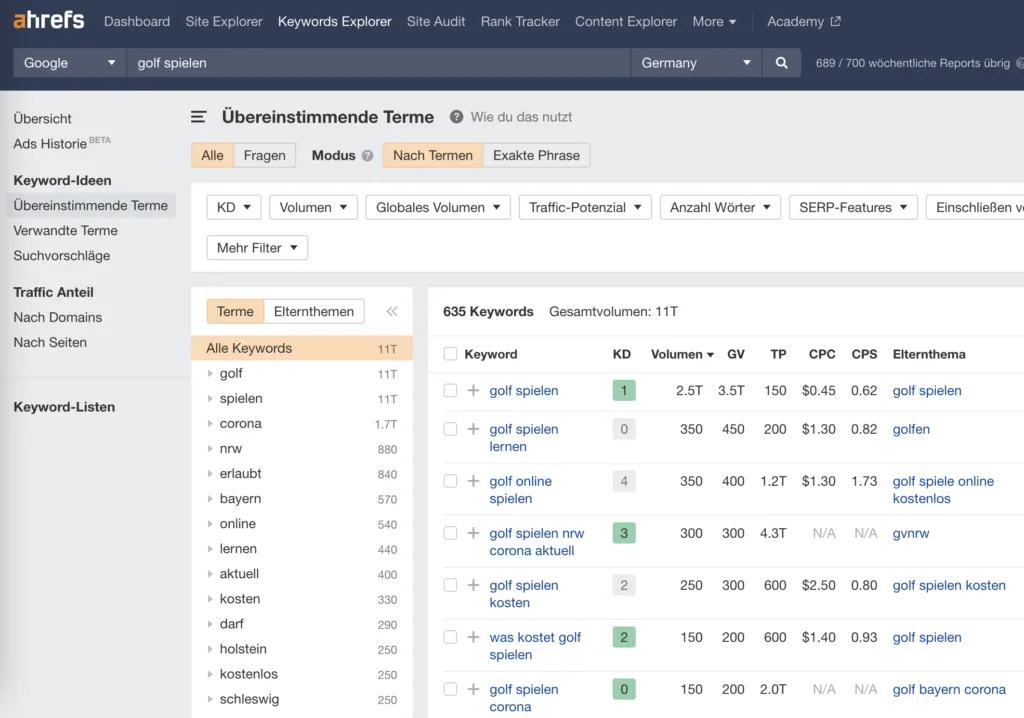Sort table by Volumen column header
The width and height of the screenshot is (1024, 718).
tap(682, 354)
